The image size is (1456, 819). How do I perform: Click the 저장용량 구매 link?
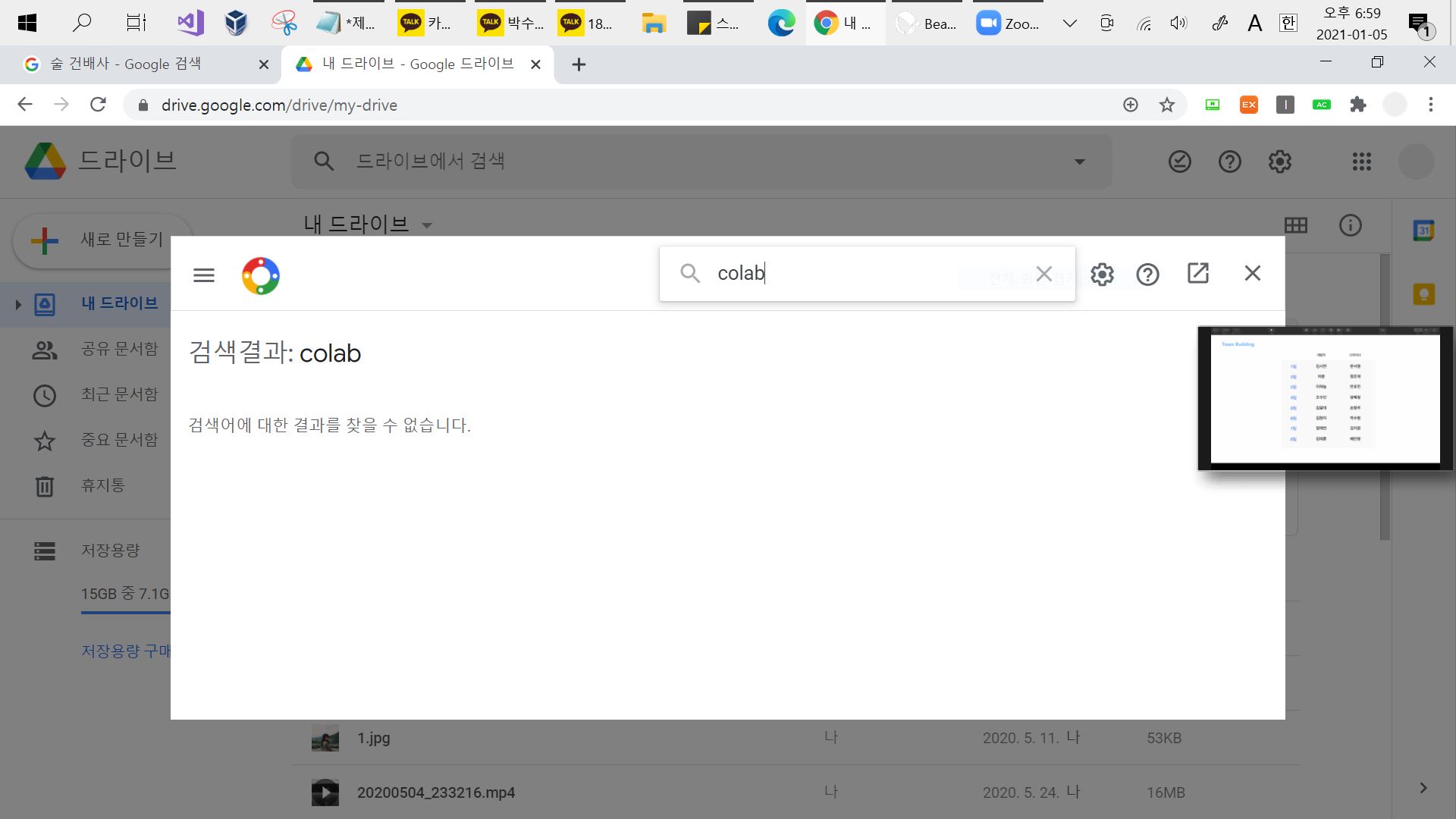point(126,651)
